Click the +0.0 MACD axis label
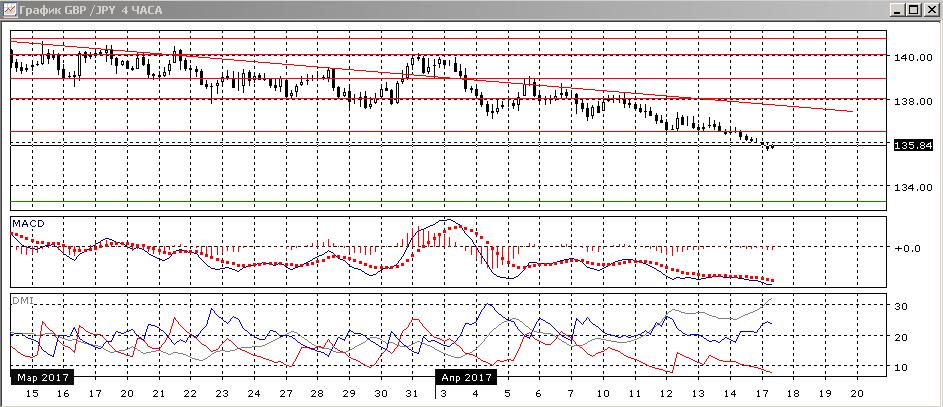The width and height of the screenshot is (943, 407). tap(907, 248)
